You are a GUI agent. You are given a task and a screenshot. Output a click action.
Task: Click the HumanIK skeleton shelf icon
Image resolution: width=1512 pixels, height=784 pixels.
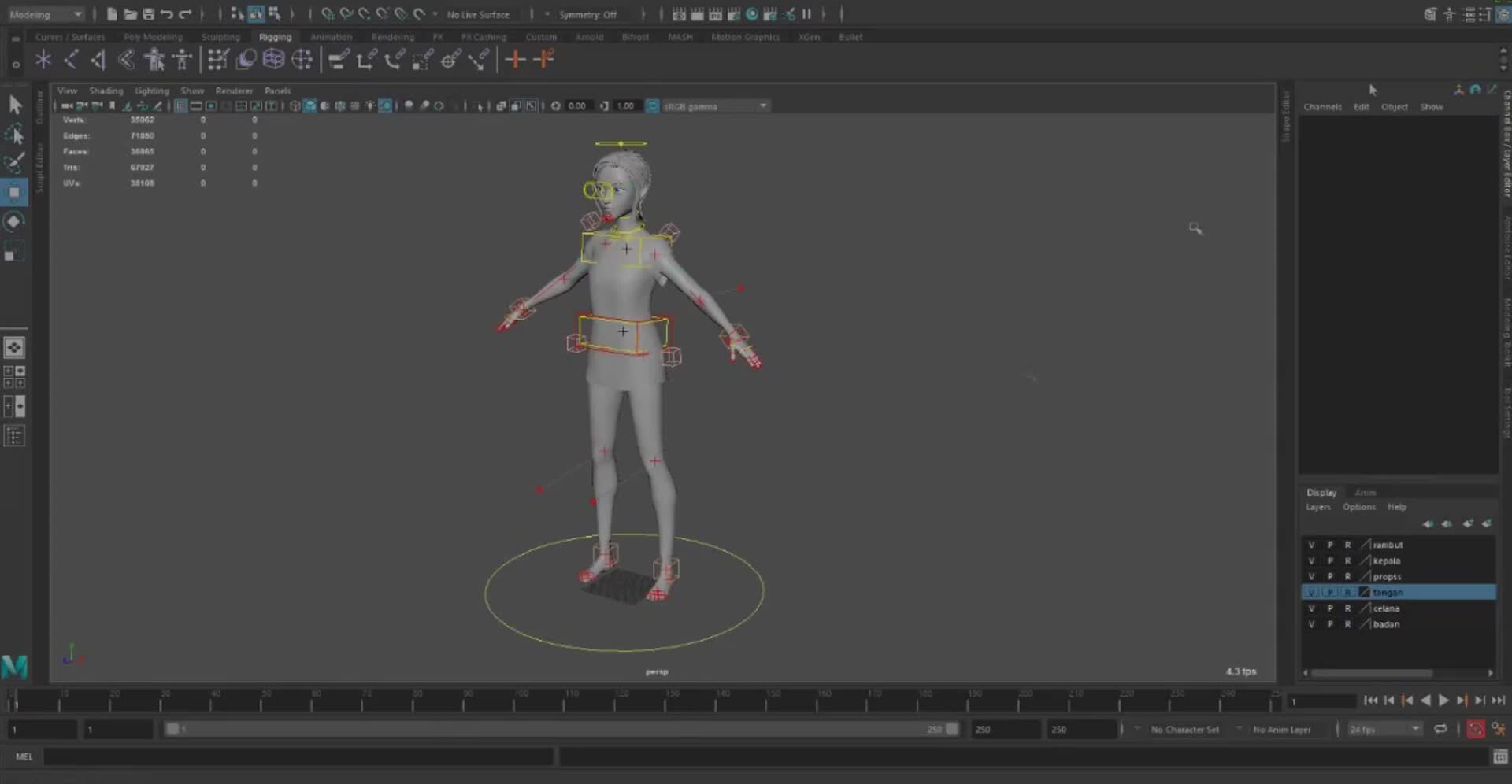[x=183, y=59]
